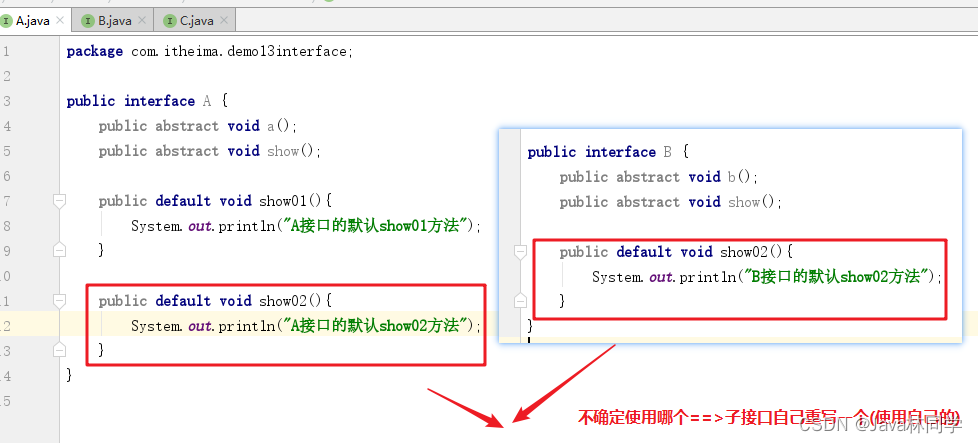Click the interface icon on B.java tab

point(87,21)
